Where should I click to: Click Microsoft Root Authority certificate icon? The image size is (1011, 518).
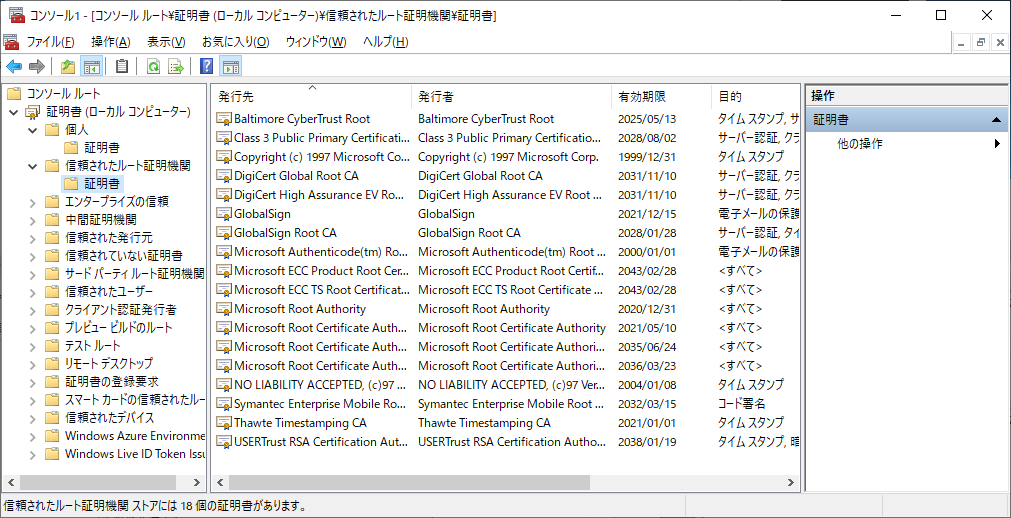pos(224,309)
